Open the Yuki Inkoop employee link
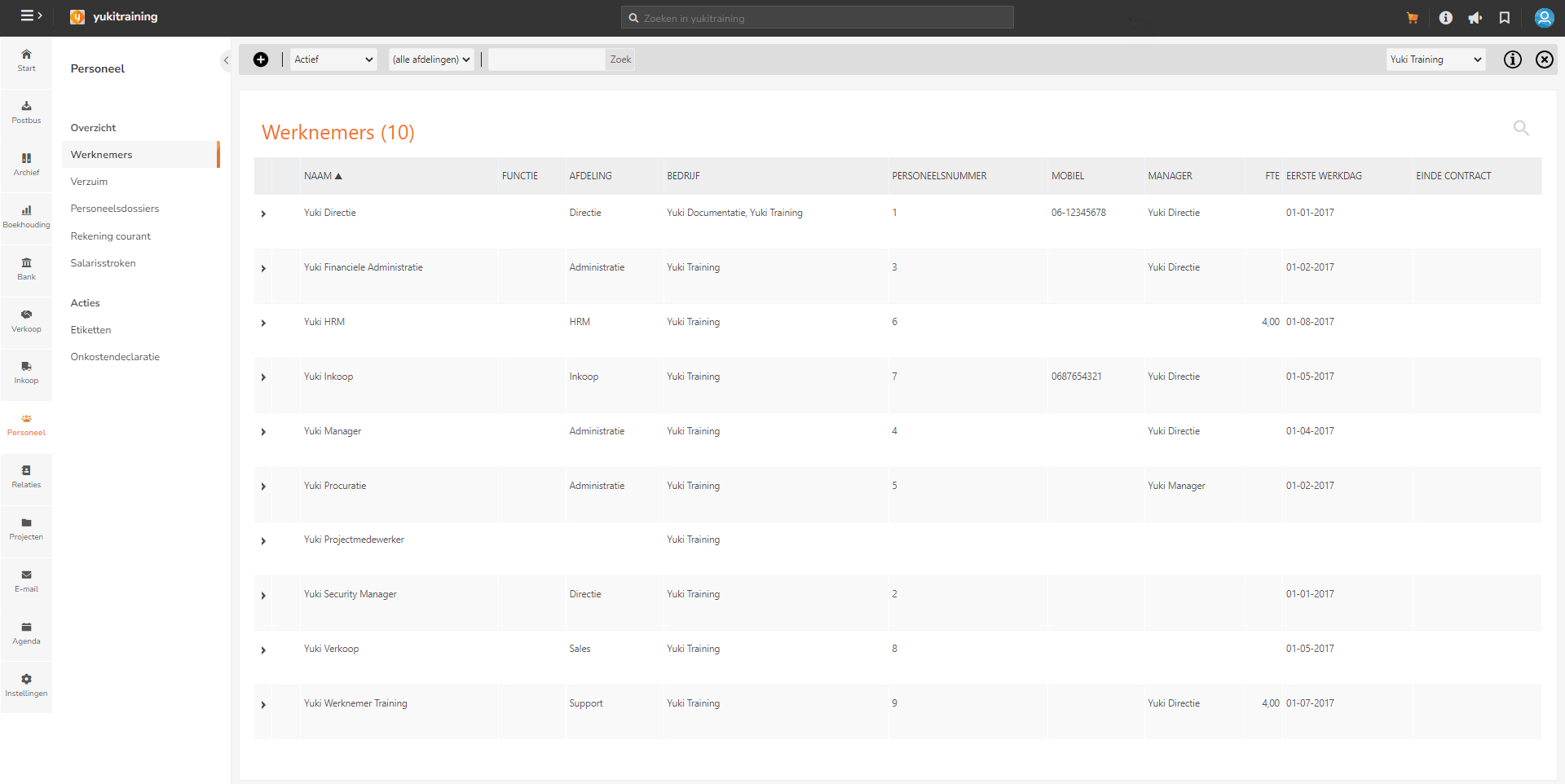The width and height of the screenshot is (1565, 784). pos(328,377)
